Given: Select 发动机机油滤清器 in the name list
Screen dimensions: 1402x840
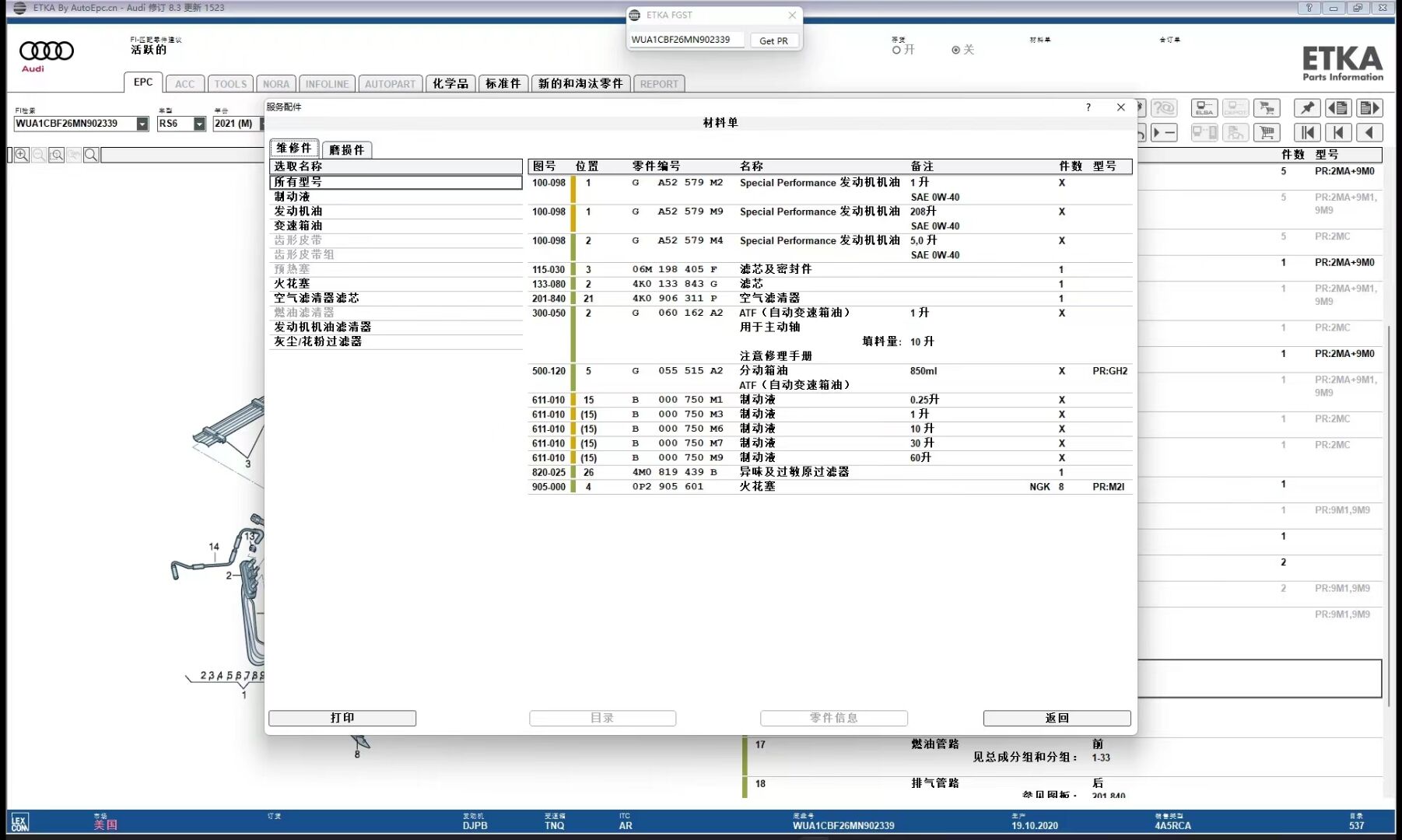Looking at the screenshot, I should point(396,327).
